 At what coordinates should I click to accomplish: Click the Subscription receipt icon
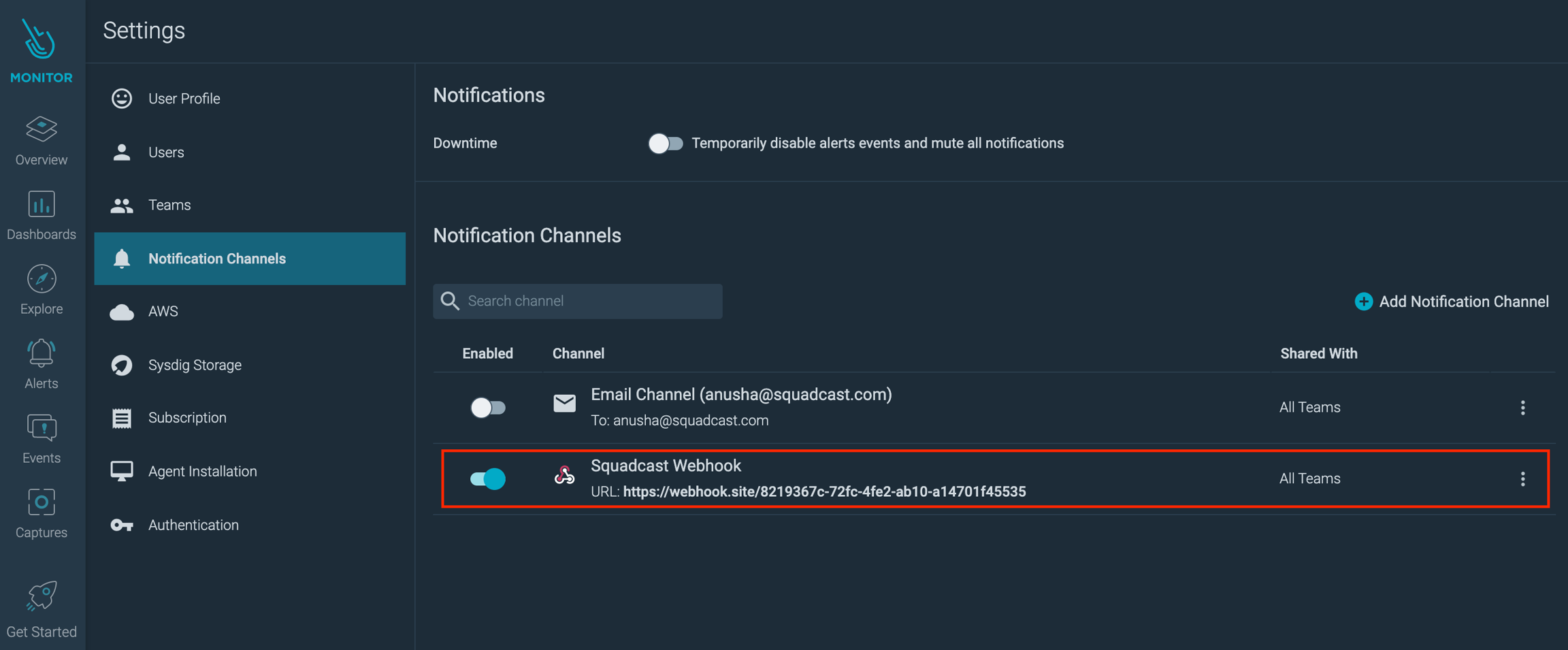coord(122,418)
